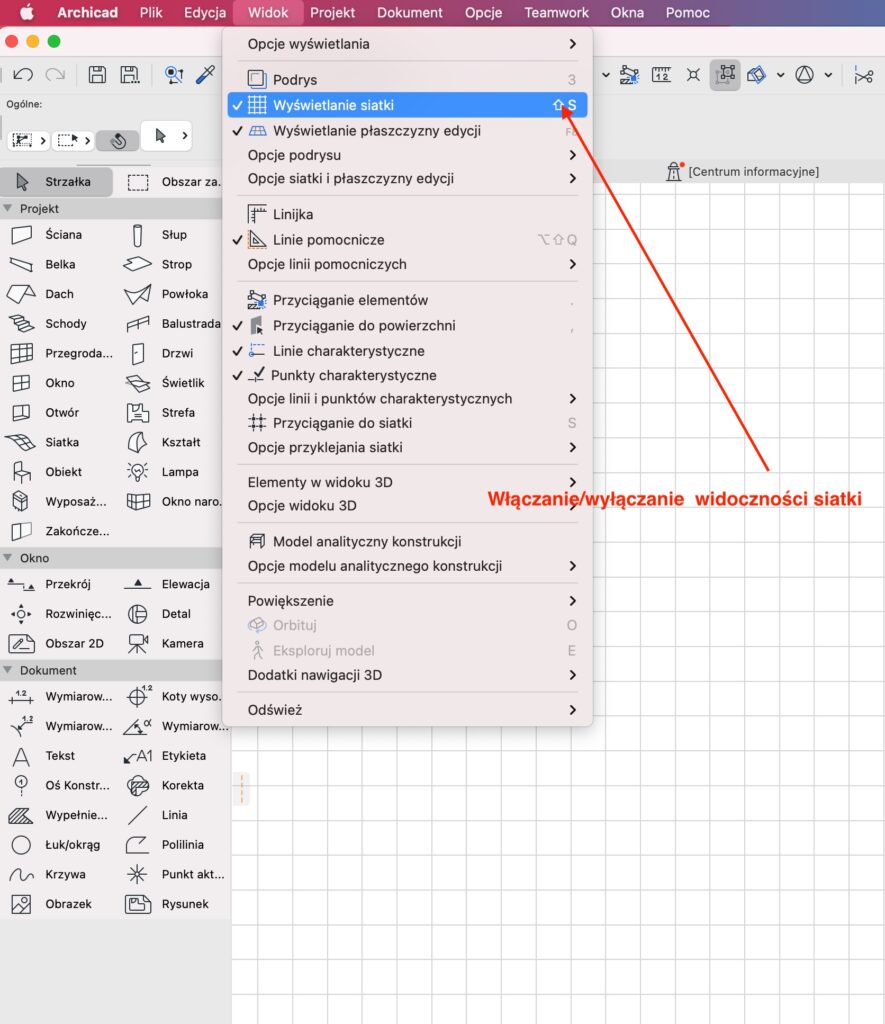885x1024 pixels.
Task: Pick the Strop slab tool
Action: (x=160, y=264)
